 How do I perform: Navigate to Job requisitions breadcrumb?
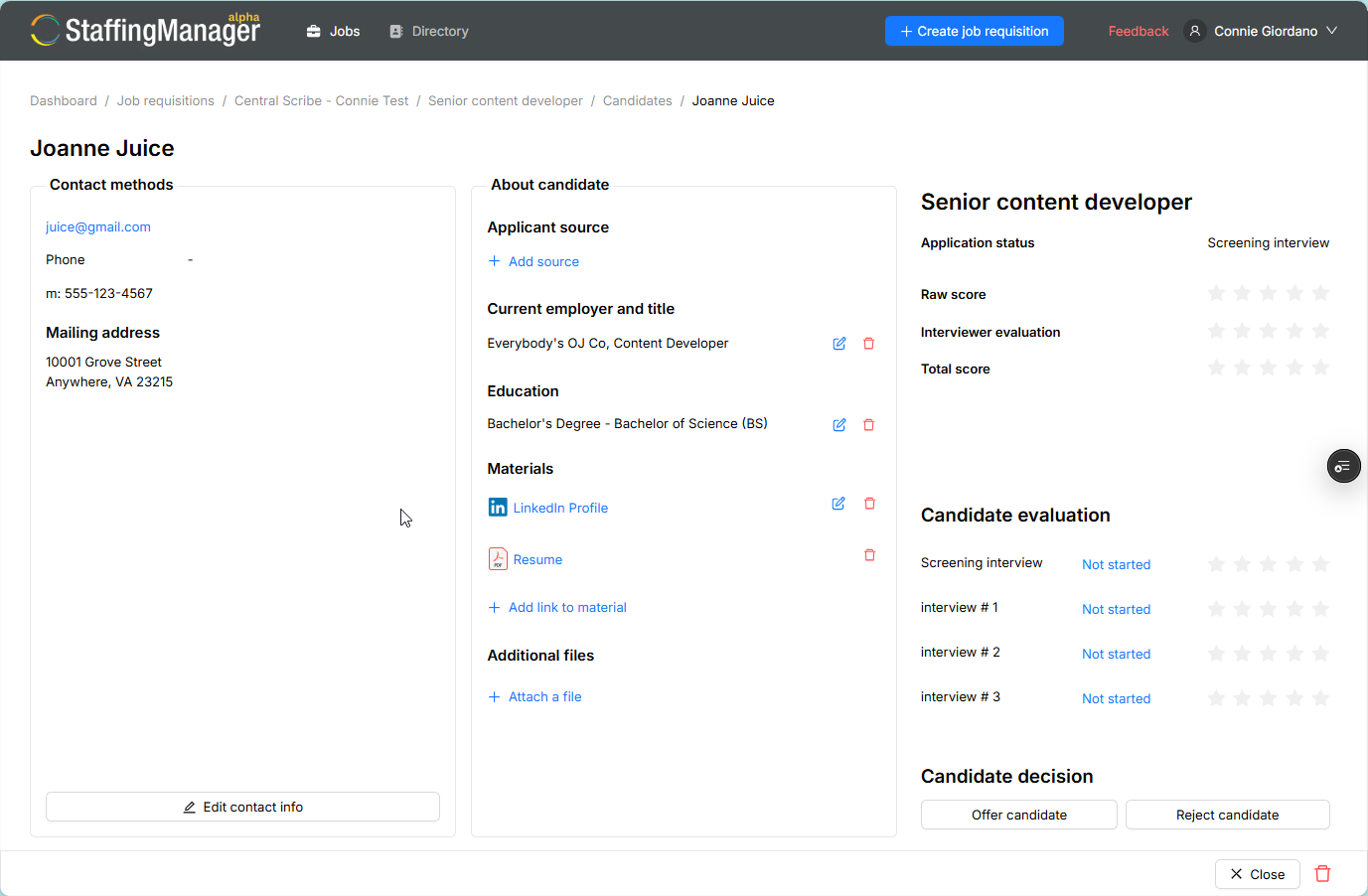click(166, 101)
